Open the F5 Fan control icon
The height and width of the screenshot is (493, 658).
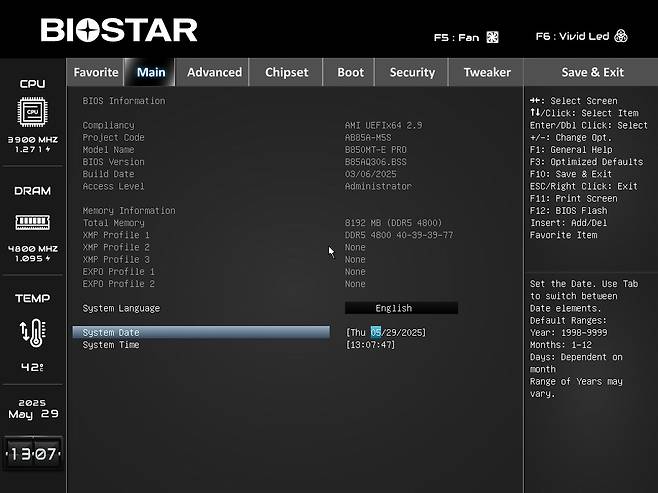pyautogui.click(x=492, y=37)
